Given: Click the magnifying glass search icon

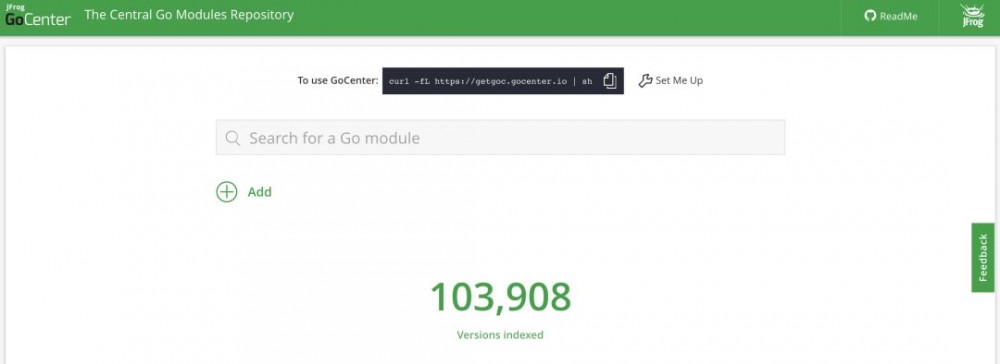Looking at the screenshot, I should point(233,138).
